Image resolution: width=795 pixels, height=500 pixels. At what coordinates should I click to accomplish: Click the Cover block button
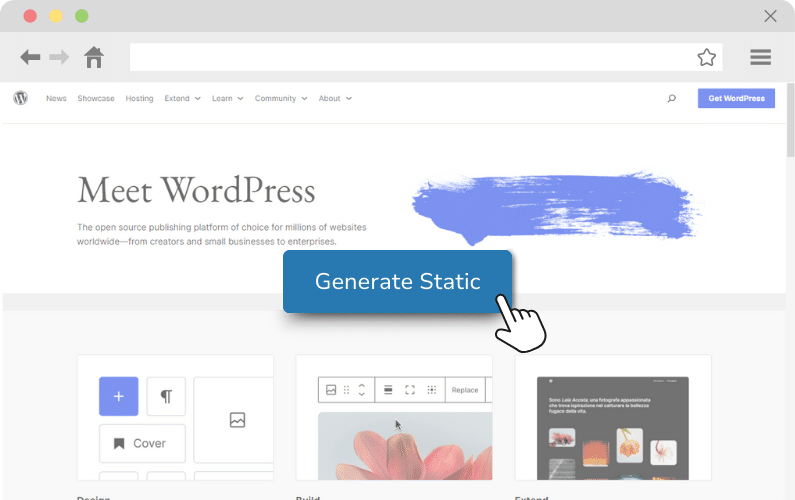pyautogui.click(x=142, y=443)
